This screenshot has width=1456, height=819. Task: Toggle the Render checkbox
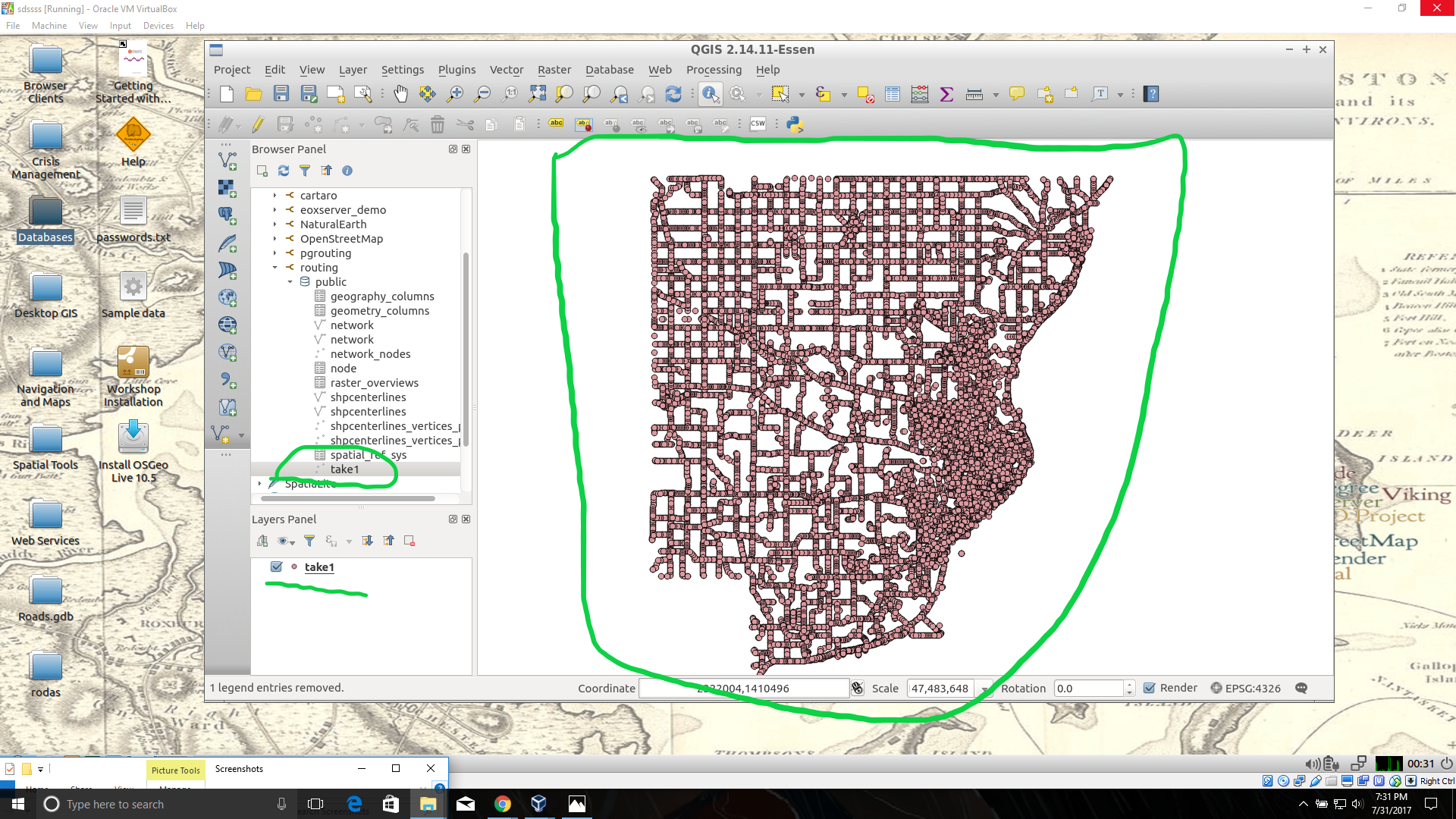(x=1150, y=688)
